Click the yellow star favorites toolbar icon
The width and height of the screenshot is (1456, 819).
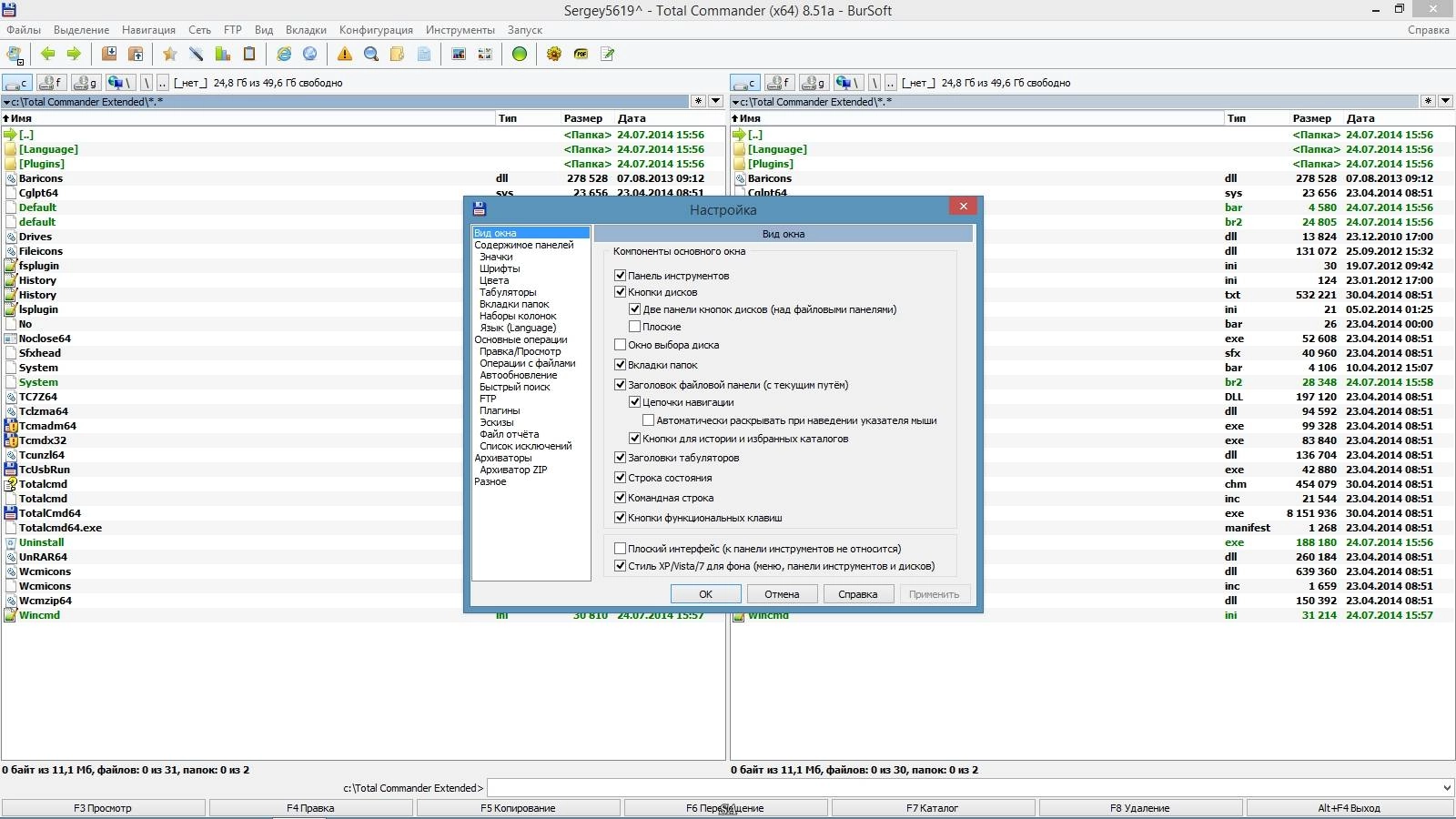click(169, 55)
